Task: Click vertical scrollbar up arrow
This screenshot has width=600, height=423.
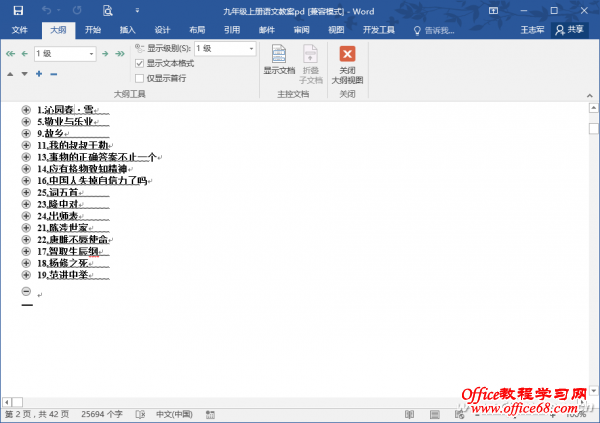Action: click(x=593, y=108)
